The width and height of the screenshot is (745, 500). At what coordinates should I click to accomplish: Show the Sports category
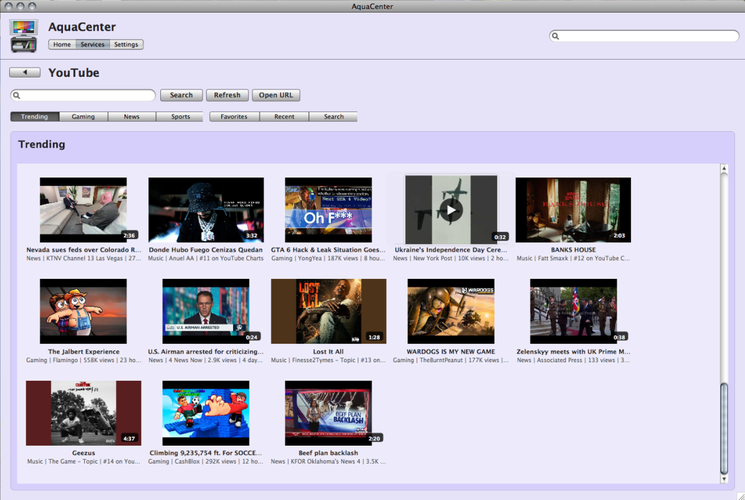pos(181,116)
